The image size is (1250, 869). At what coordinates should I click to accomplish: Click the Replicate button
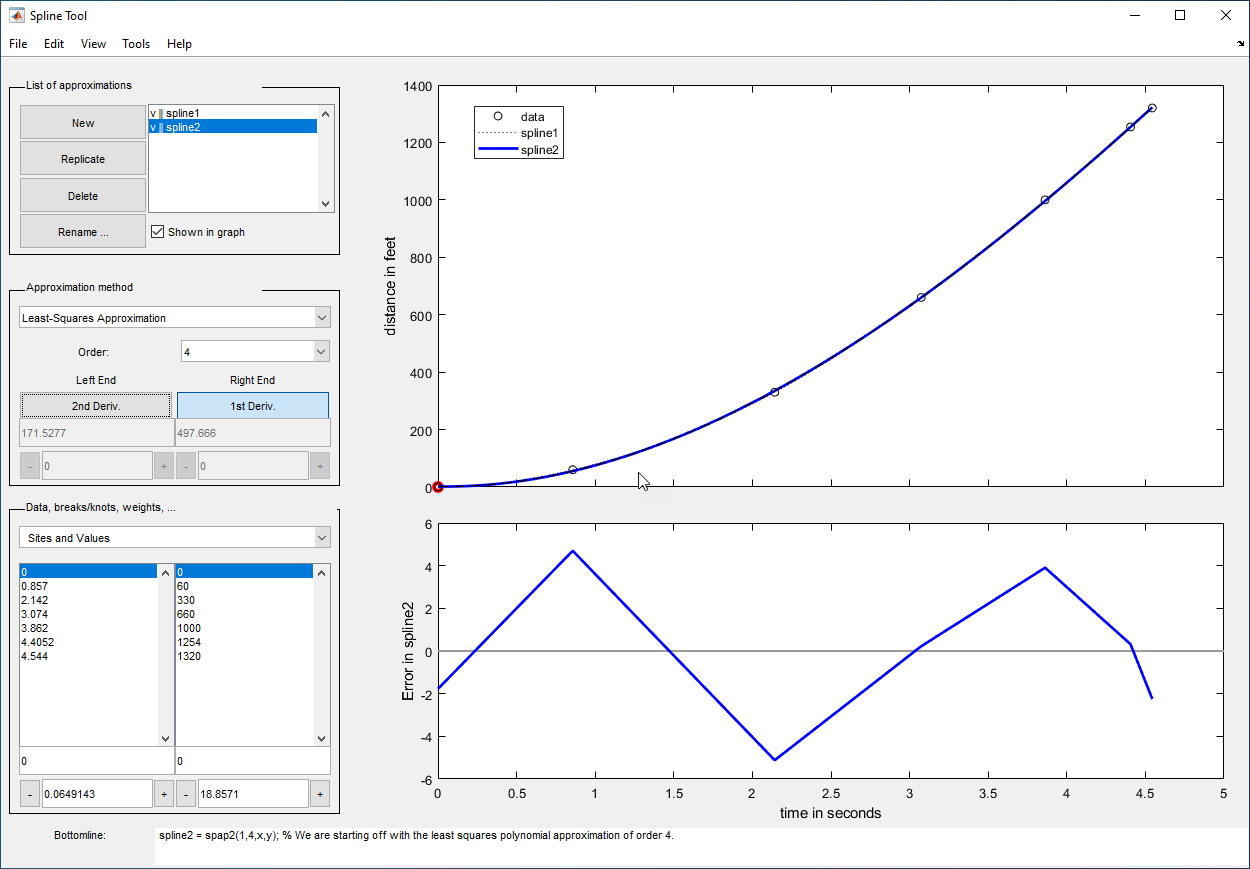(x=83, y=159)
